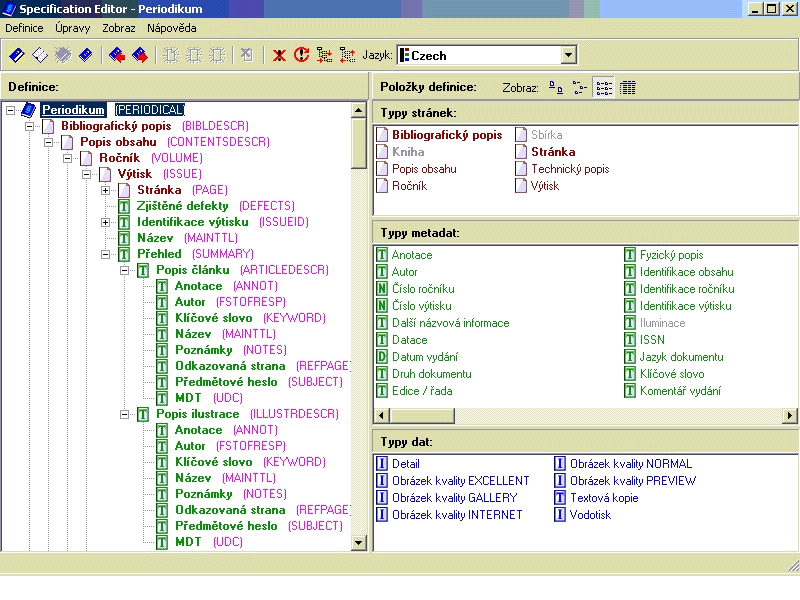Click the greyed-out page delete icon
Image resolution: width=800 pixels, height=600 pixels.
point(247,55)
